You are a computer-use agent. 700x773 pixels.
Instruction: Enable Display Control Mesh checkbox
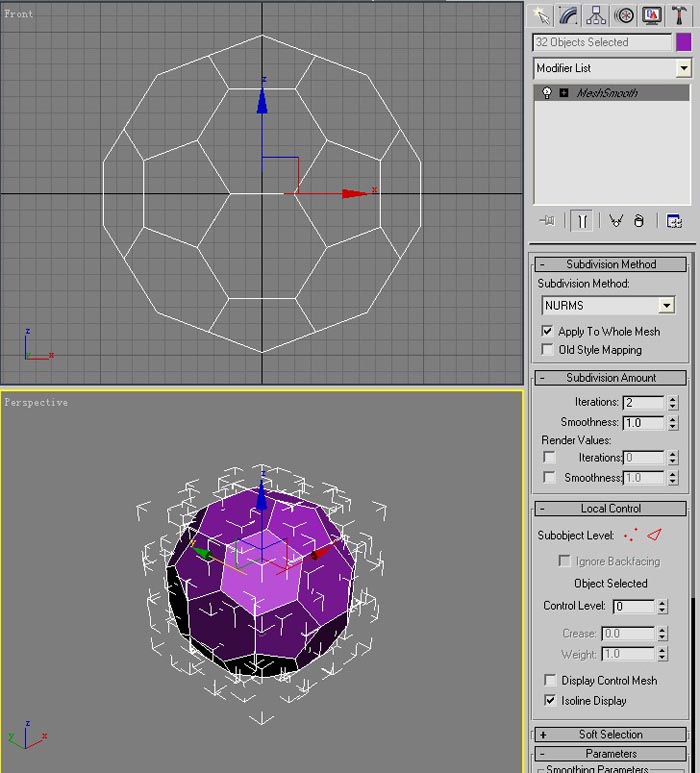[550, 680]
